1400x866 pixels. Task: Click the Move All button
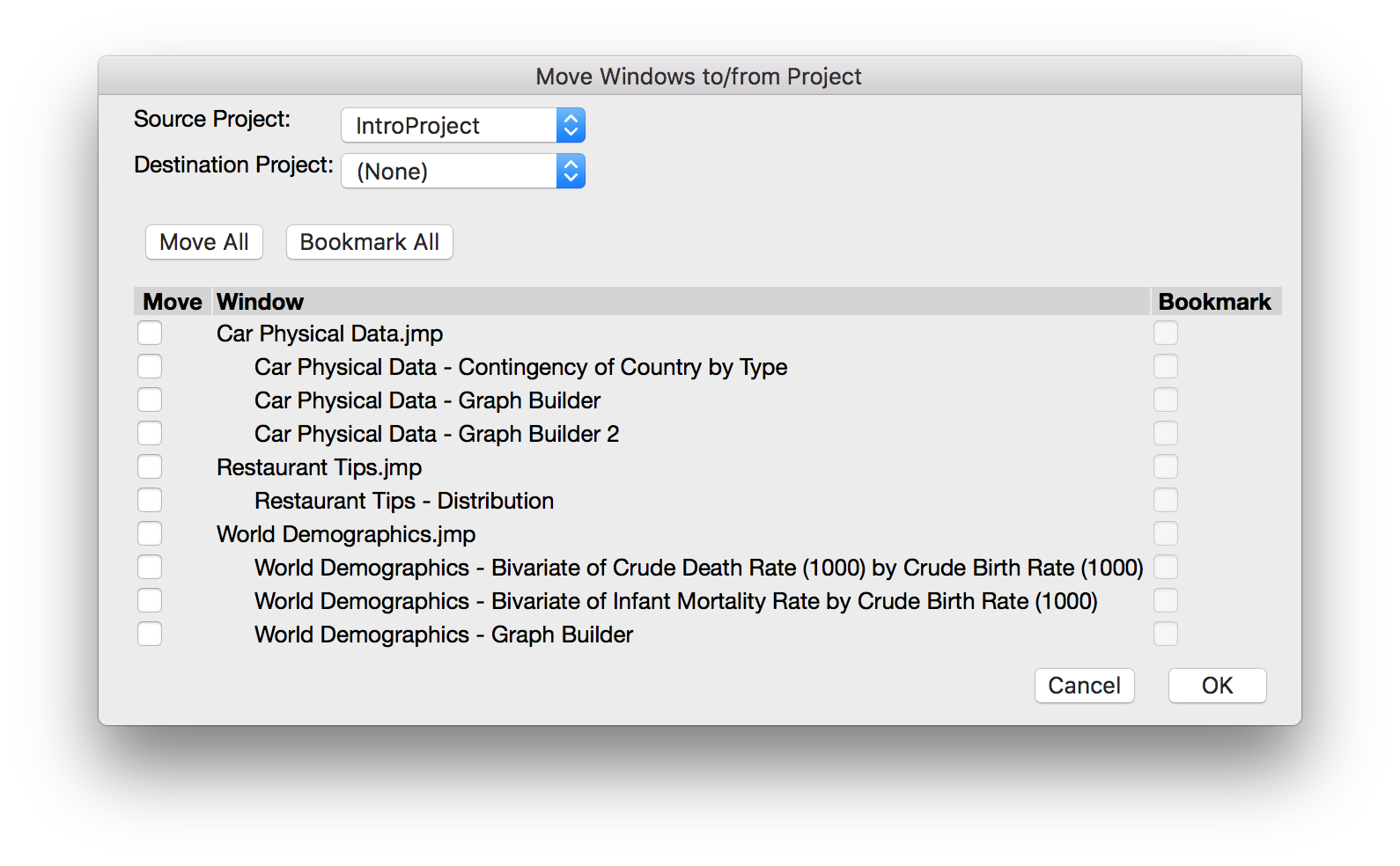tap(203, 242)
